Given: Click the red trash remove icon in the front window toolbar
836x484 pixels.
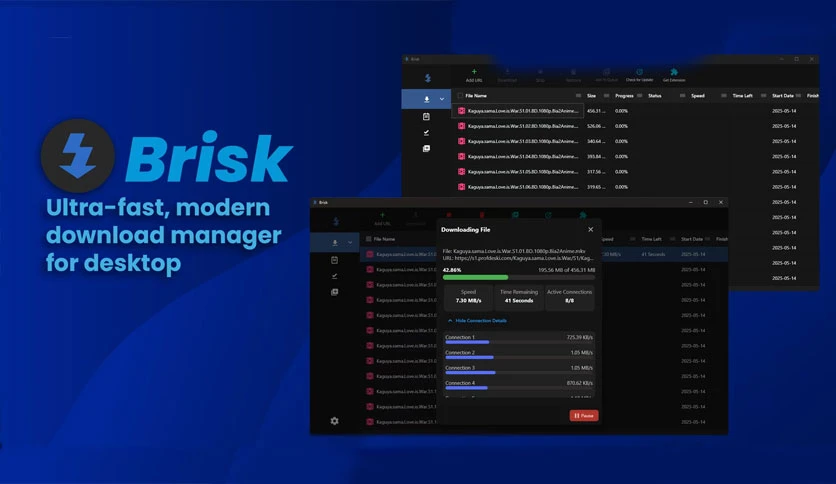Looking at the screenshot, I should coord(482,215).
